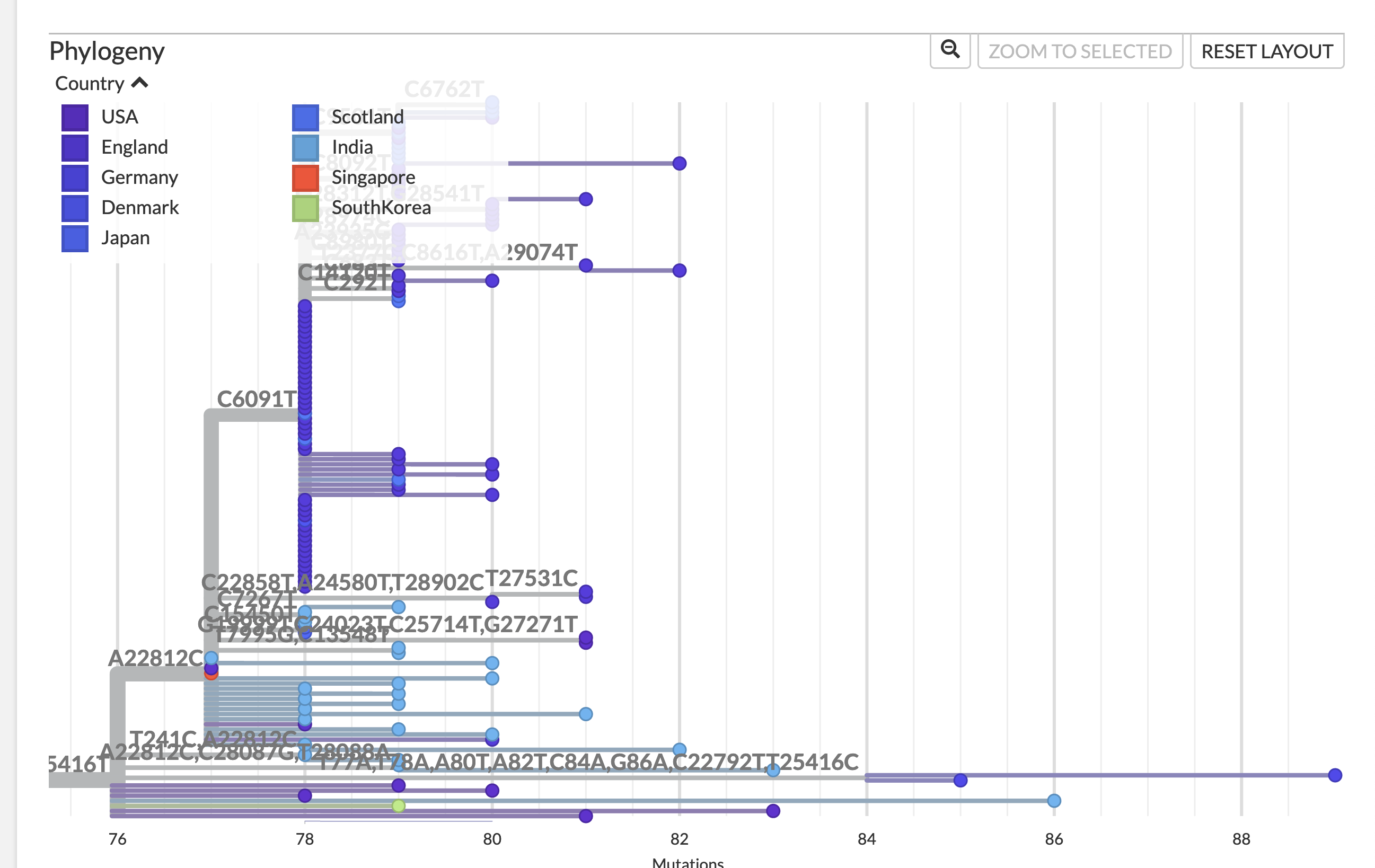Viewport: 1375px width, 868px height.
Task: Click the Denmark color swatch
Action: (x=75, y=208)
